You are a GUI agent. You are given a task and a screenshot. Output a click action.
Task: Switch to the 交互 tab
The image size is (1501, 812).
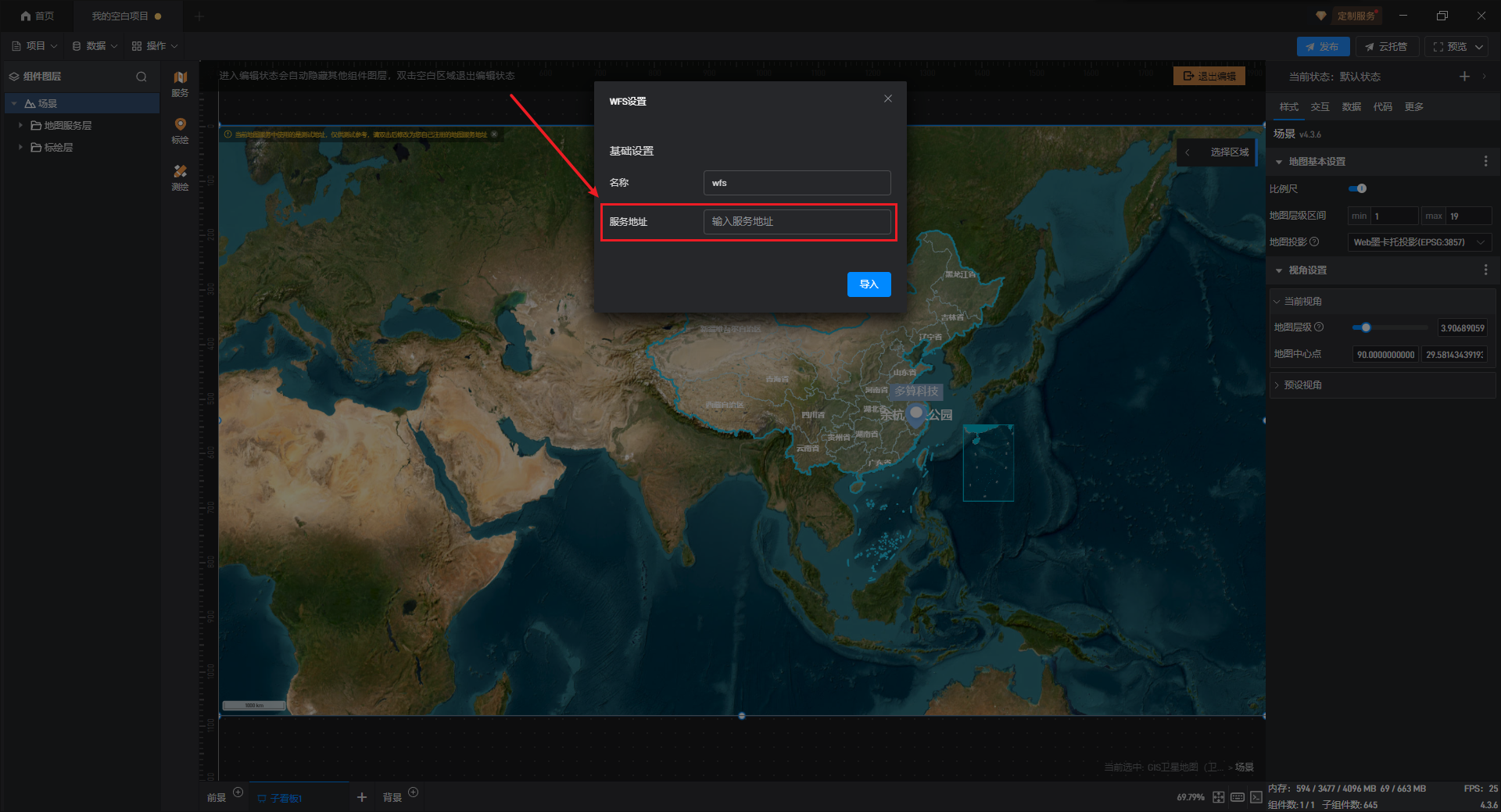point(1320,107)
